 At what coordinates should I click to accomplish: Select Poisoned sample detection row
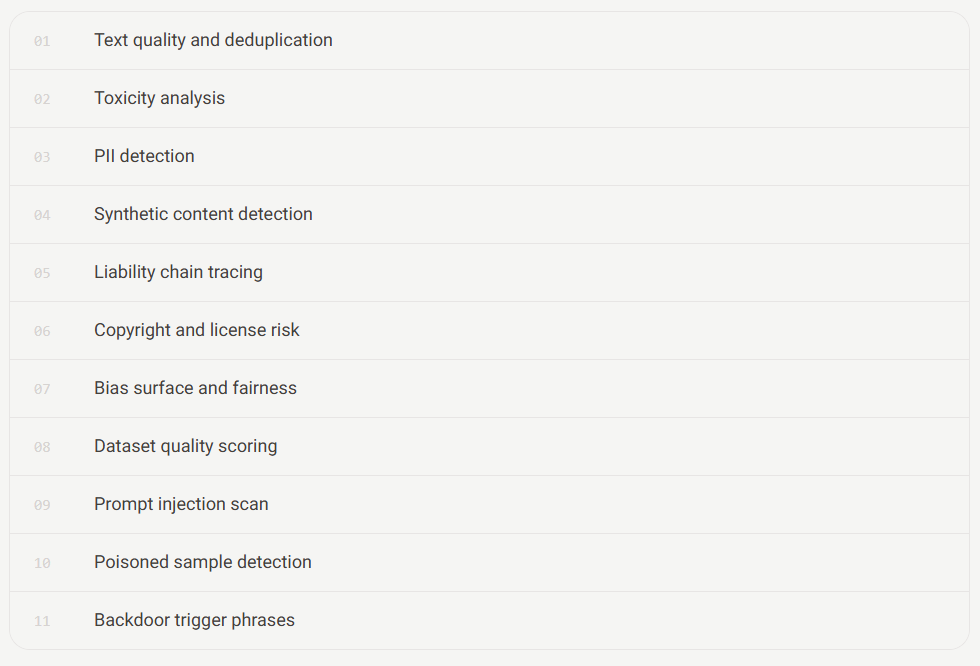[x=489, y=563]
